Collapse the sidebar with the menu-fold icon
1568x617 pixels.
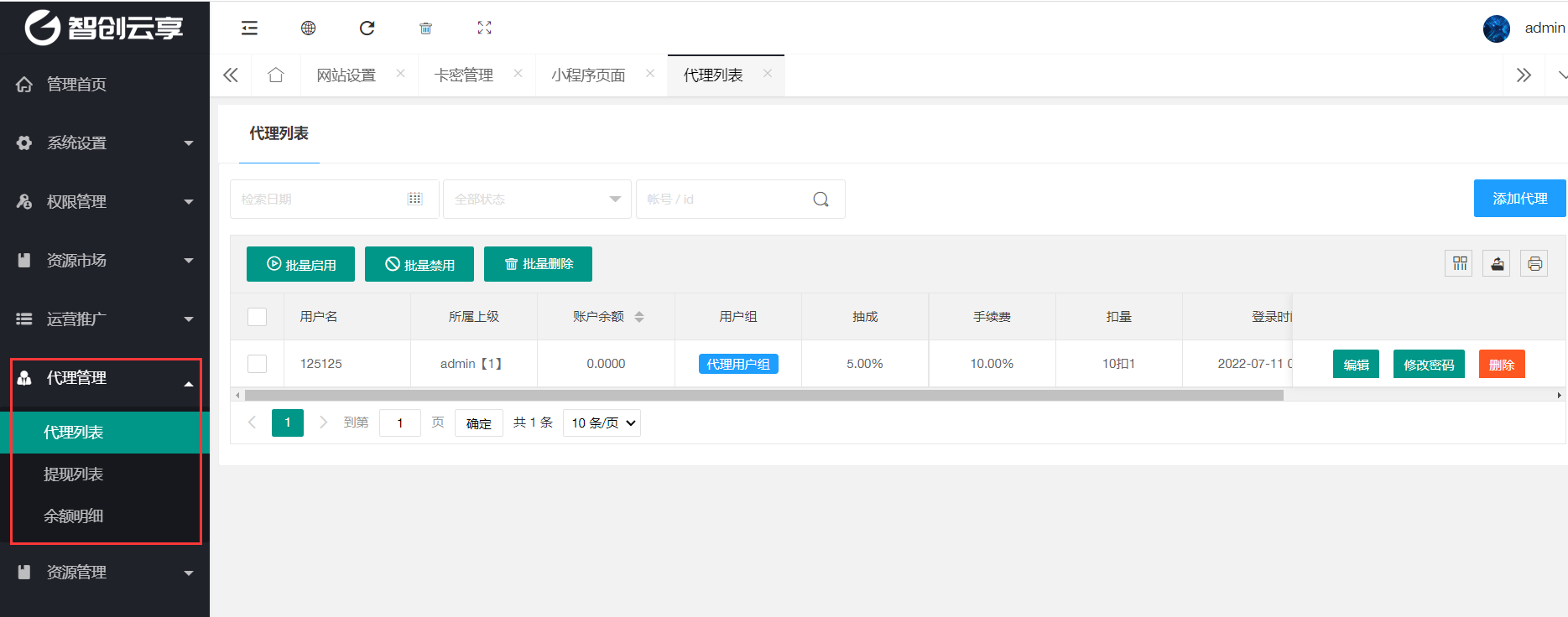coord(249,28)
